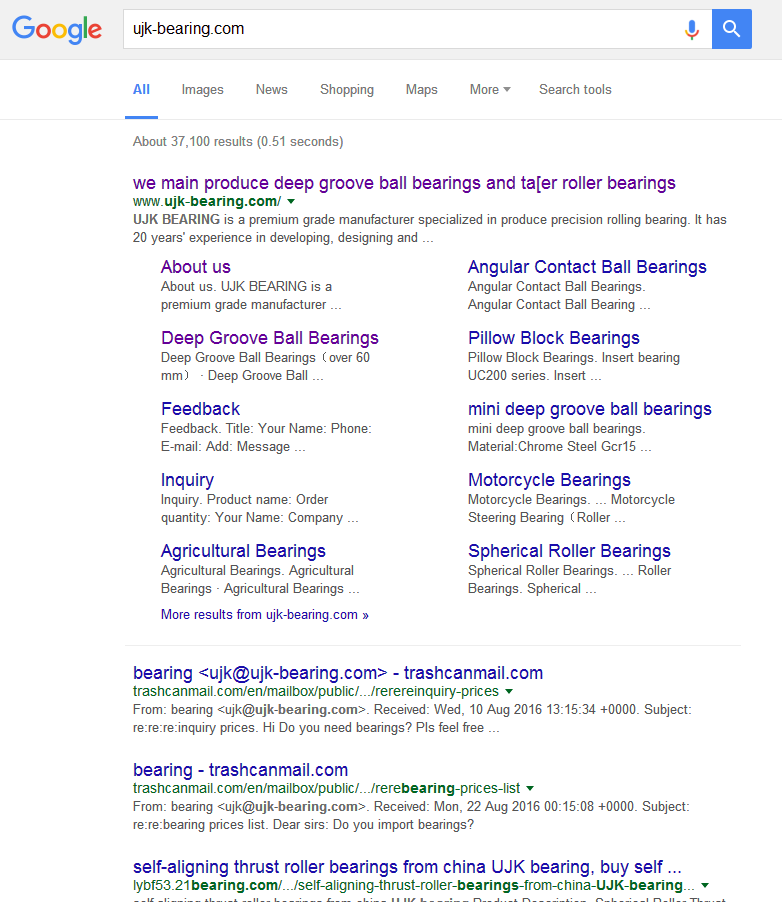Visit the Pillow Block Bearings link
This screenshot has height=902, width=782.
553,338
